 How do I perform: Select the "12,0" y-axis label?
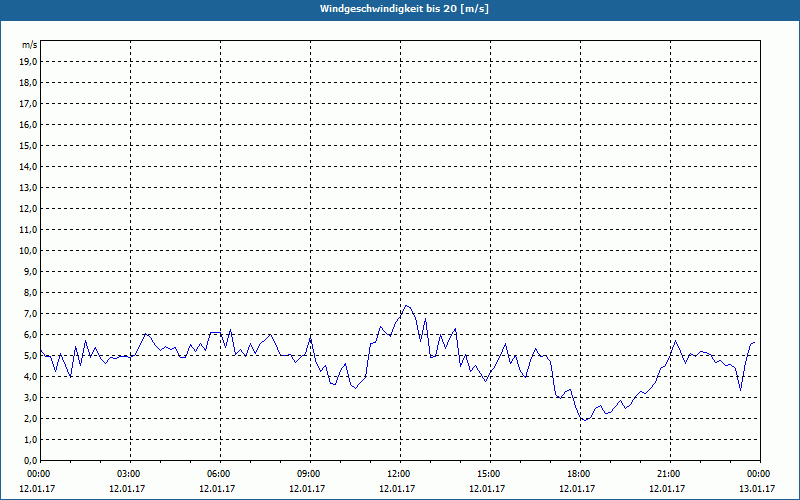pos(28,209)
